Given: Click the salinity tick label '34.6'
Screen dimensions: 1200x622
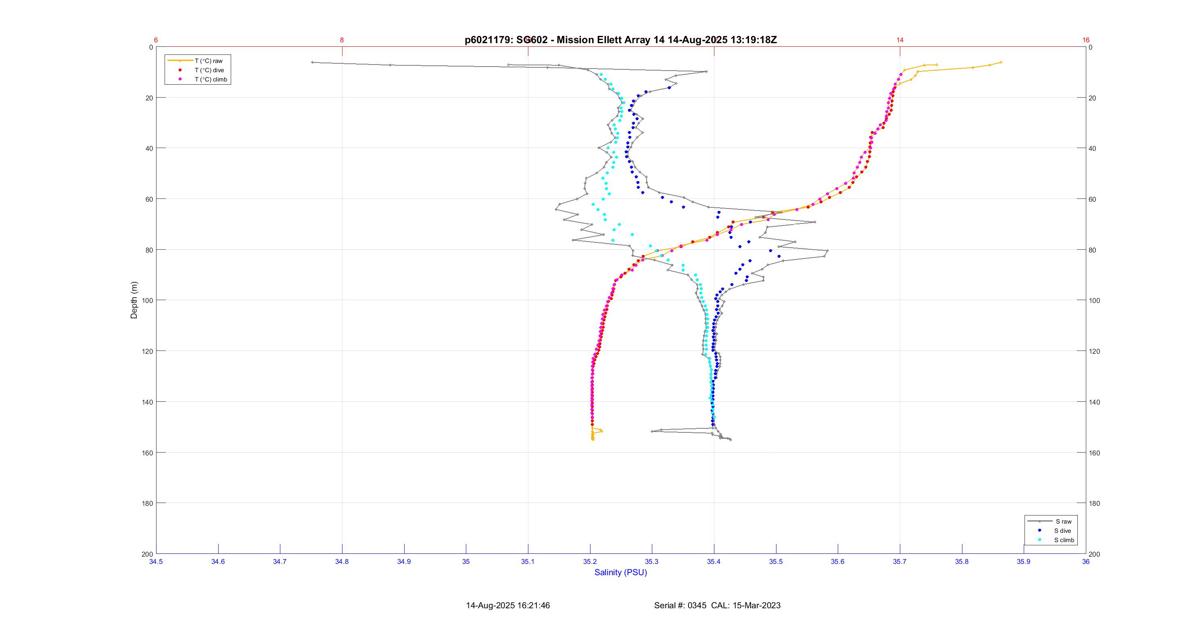Looking at the screenshot, I should coord(218,562).
